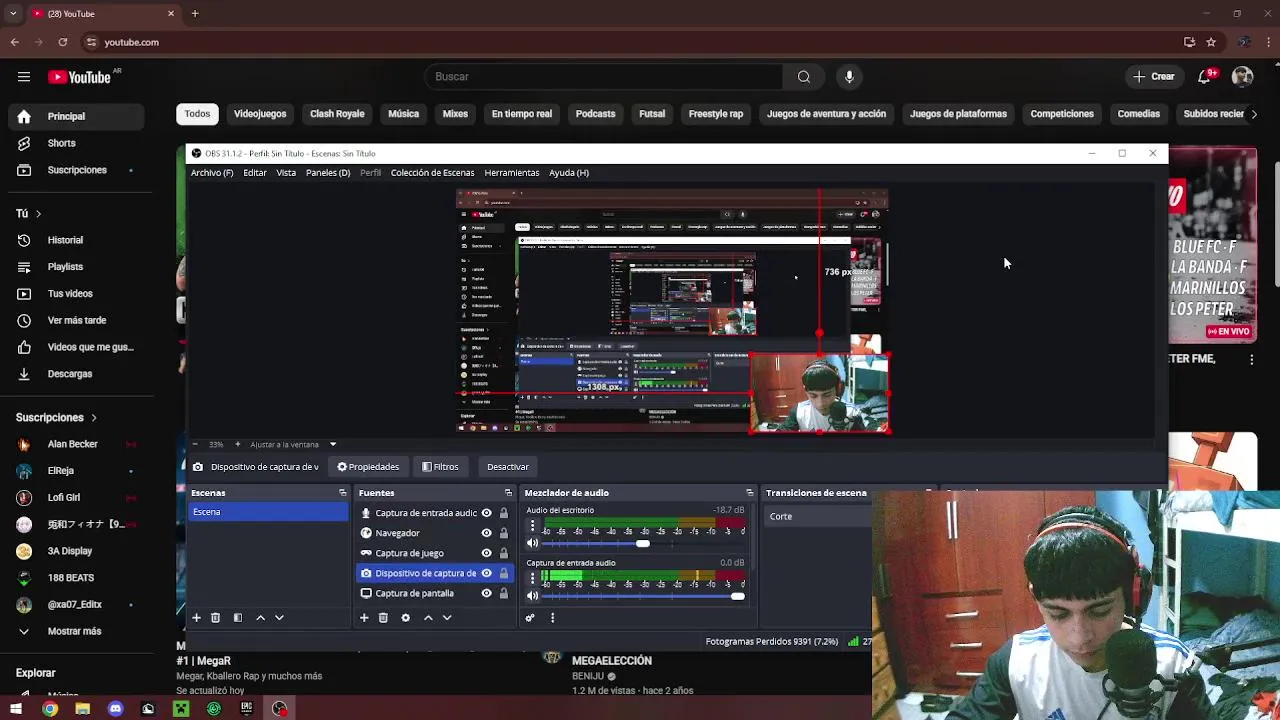Add a new scene in Escenas
Image resolution: width=1280 pixels, height=720 pixels.
coord(196,618)
